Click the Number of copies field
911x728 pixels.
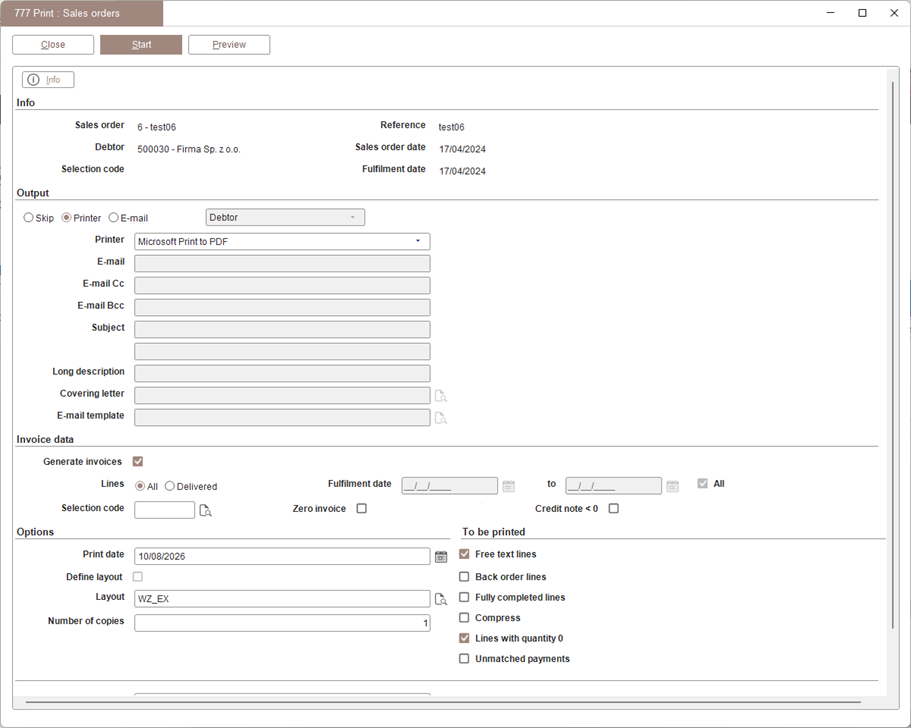282,623
